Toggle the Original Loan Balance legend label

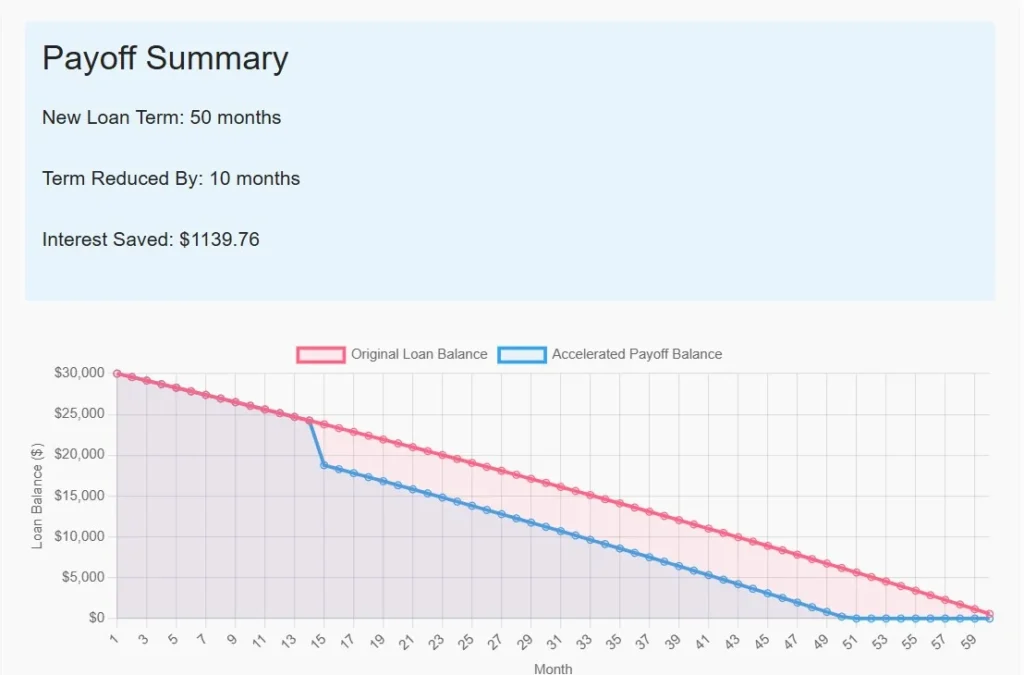(x=419, y=354)
